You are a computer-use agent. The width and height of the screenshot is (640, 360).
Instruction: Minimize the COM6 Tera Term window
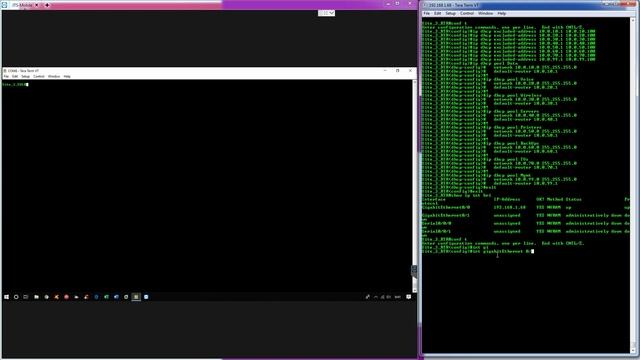click(385, 71)
